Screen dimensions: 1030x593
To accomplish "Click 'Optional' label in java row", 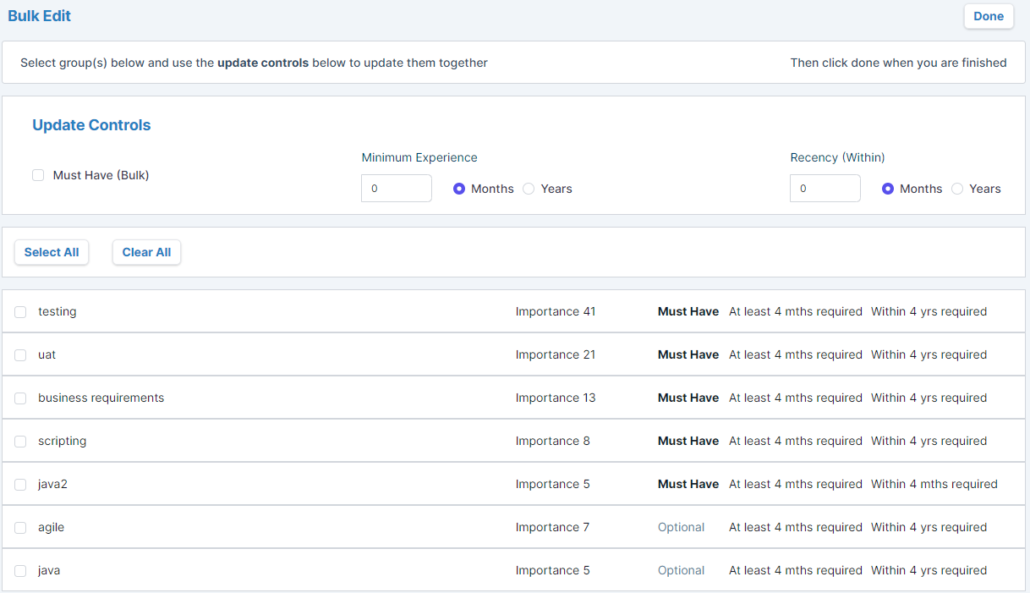I will coord(681,571).
